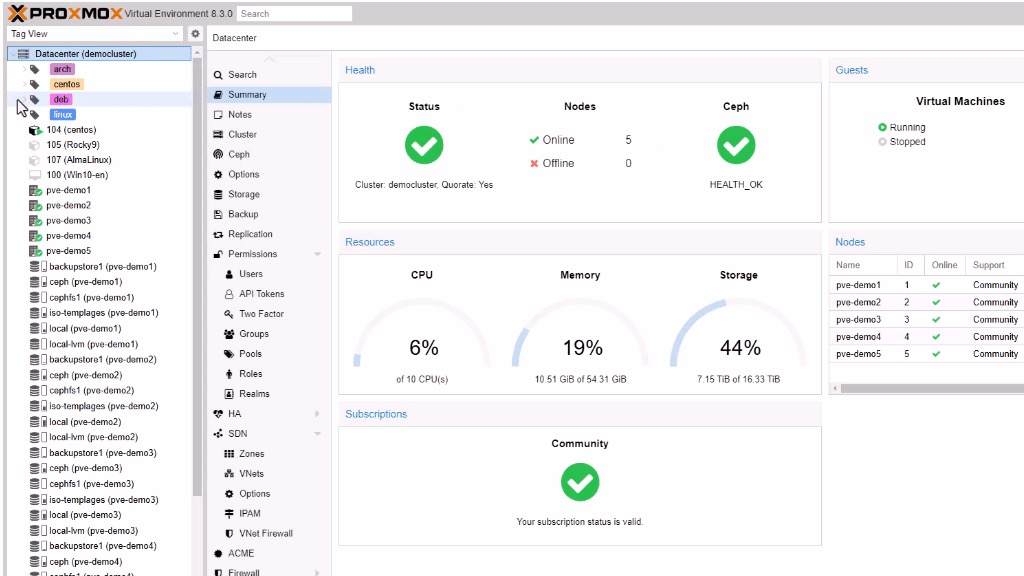Image resolution: width=1024 pixels, height=576 pixels.
Task: Click the Backup menu icon
Action: (x=219, y=214)
